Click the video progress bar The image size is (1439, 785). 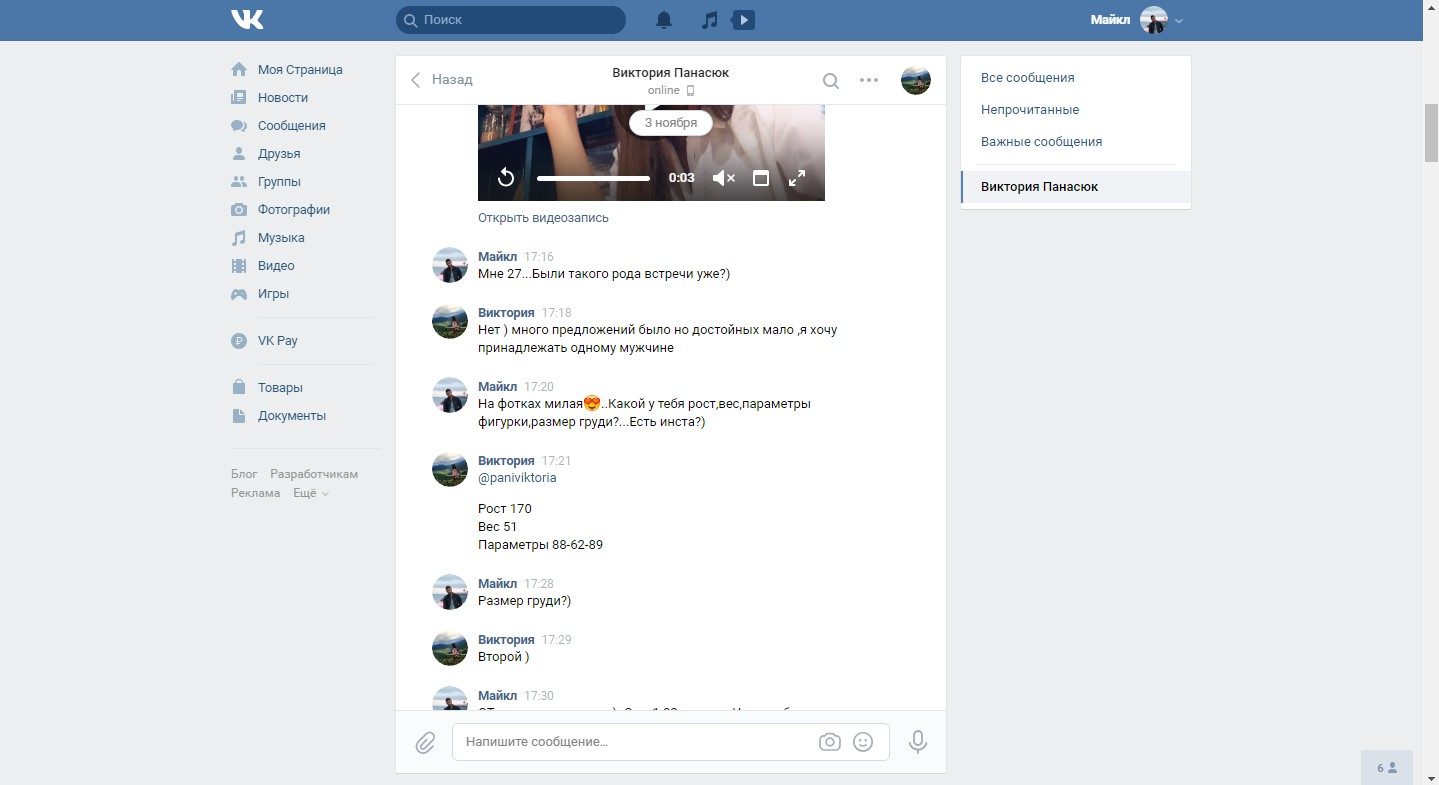pyautogui.click(x=593, y=178)
